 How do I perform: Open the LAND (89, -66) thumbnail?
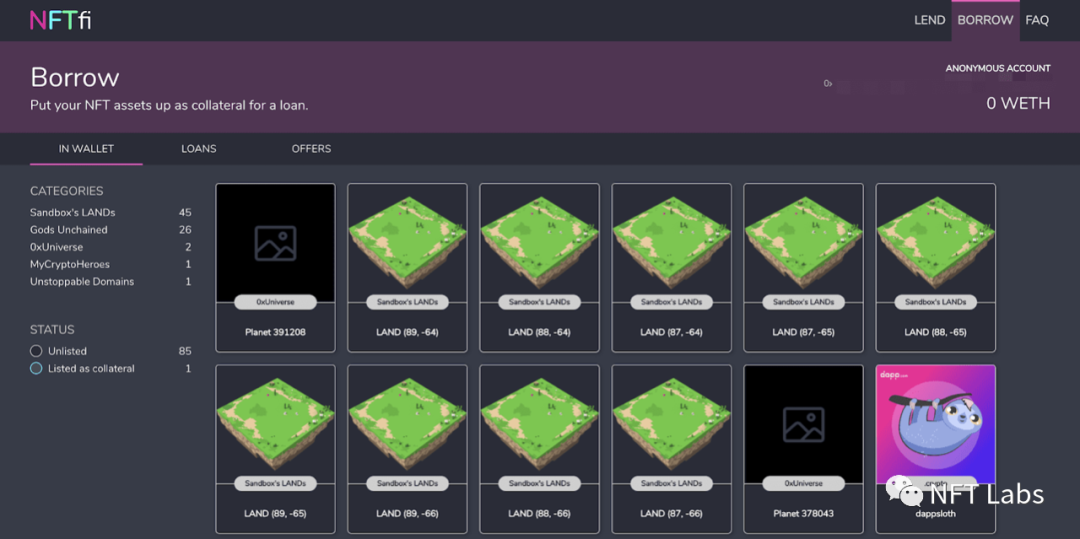pos(407,424)
